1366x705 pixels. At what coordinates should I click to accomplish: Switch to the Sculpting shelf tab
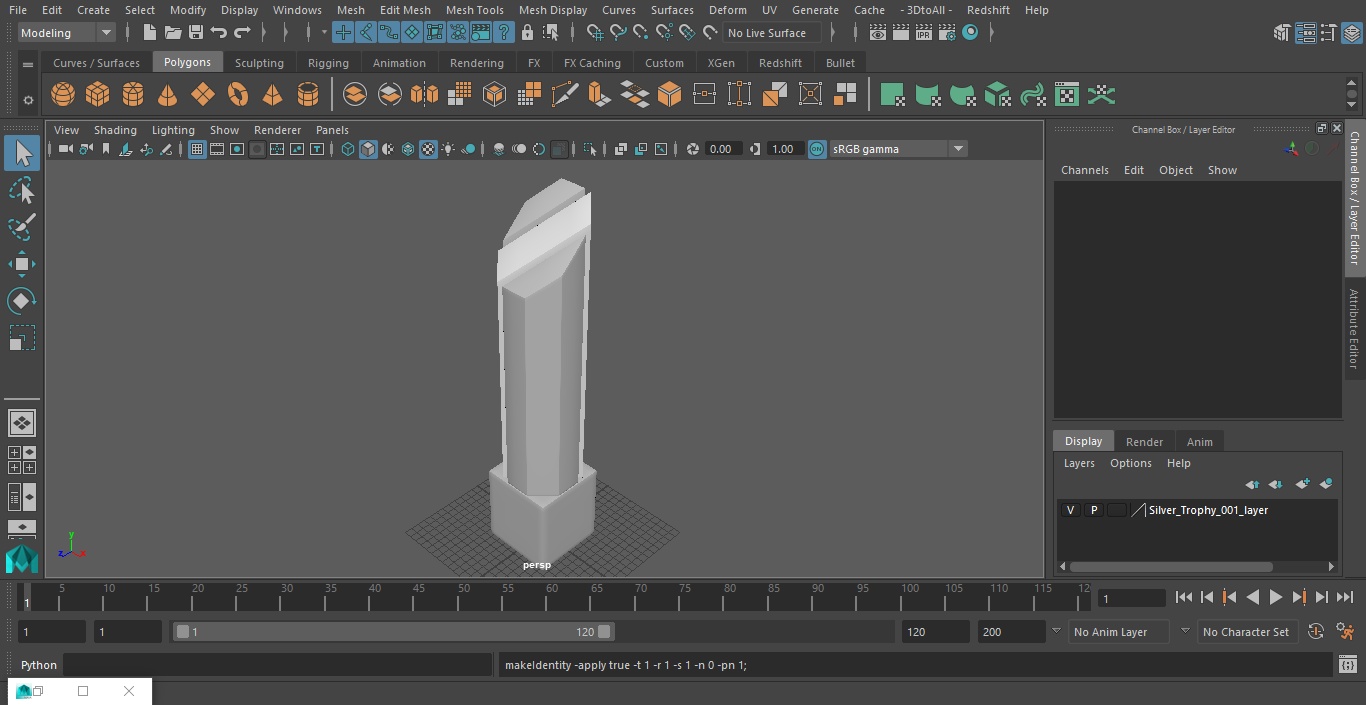pos(259,63)
